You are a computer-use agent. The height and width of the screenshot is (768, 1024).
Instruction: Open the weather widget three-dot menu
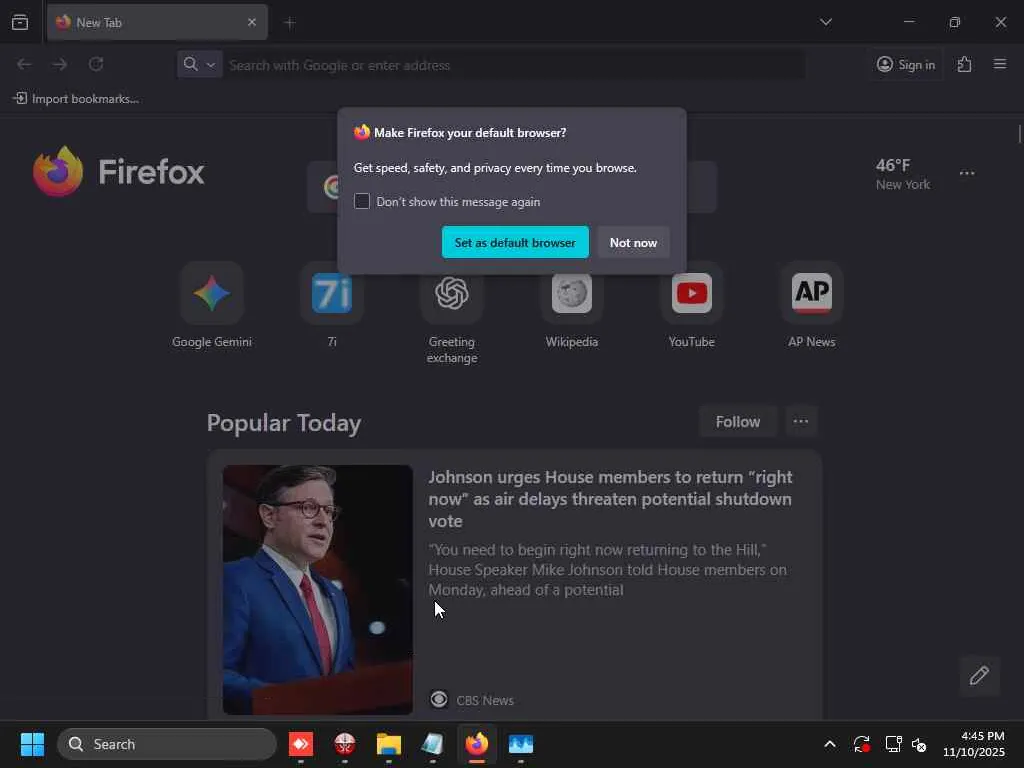point(967,174)
